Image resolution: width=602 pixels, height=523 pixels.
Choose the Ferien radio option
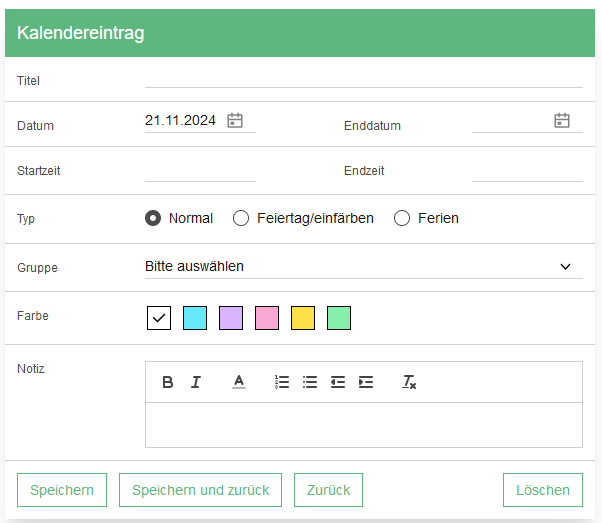402,218
